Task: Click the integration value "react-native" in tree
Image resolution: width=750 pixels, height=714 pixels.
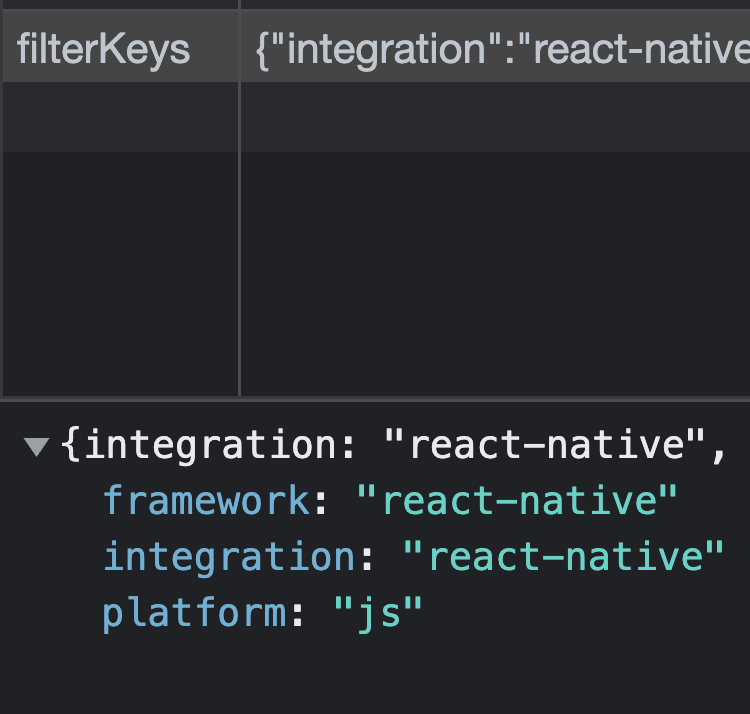Action: (x=563, y=557)
